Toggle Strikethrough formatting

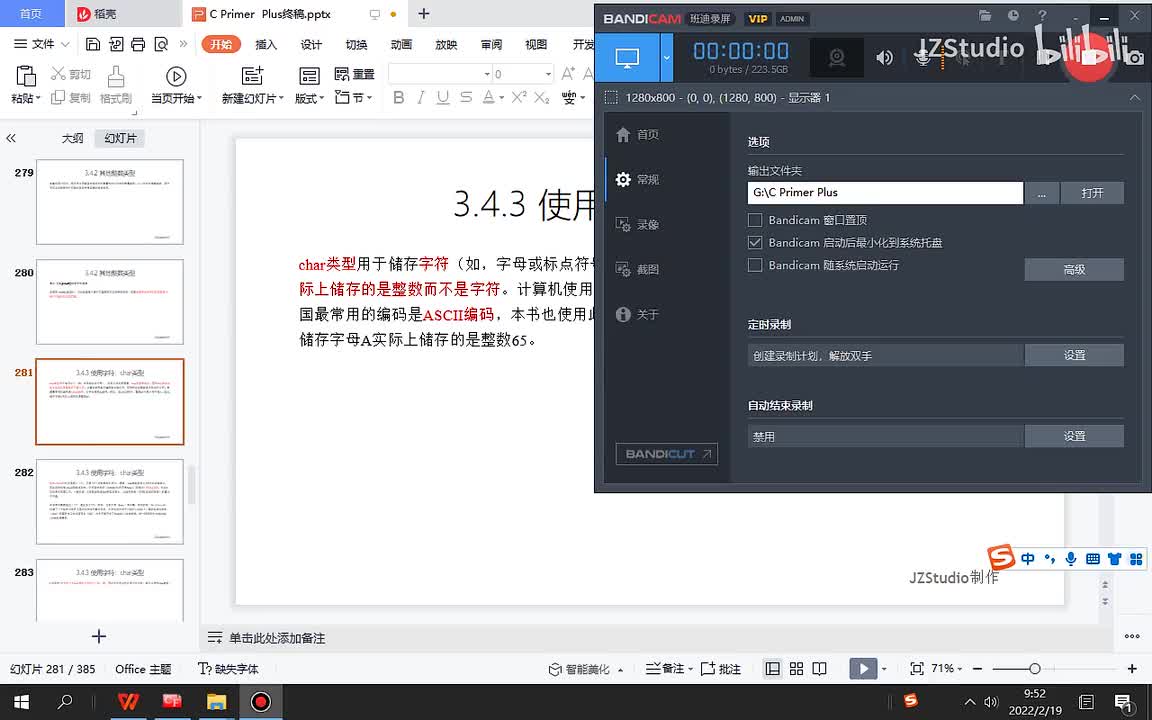pyautogui.click(x=466, y=97)
